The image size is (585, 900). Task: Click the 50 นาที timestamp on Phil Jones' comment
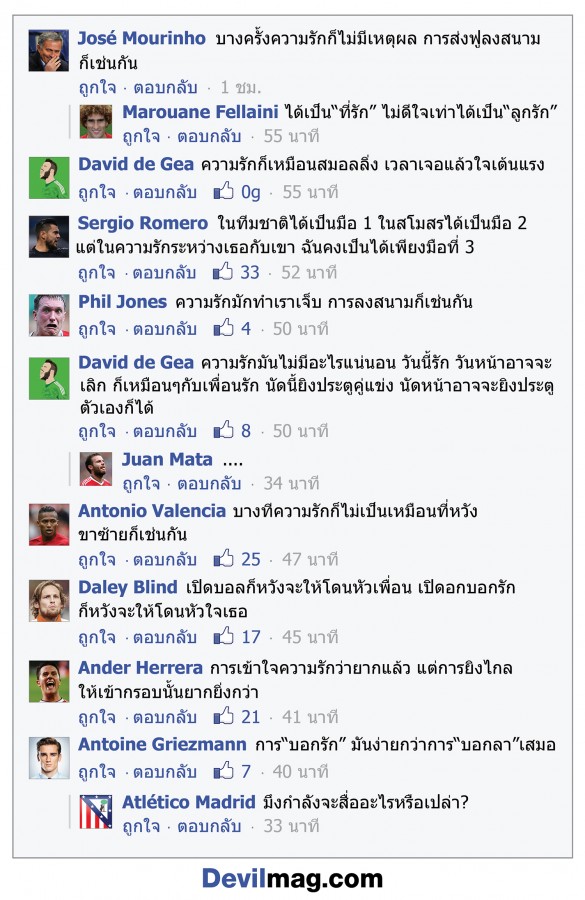pyautogui.click(x=301, y=328)
